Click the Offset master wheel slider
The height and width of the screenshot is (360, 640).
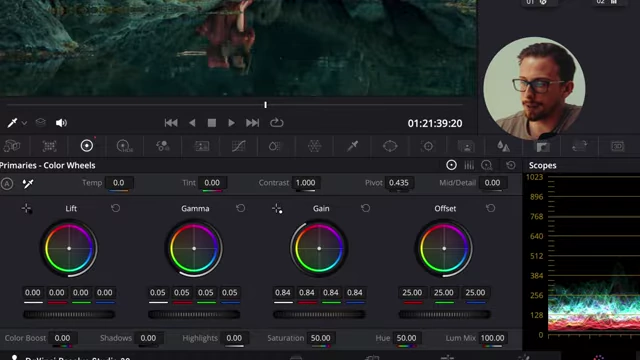point(444,314)
